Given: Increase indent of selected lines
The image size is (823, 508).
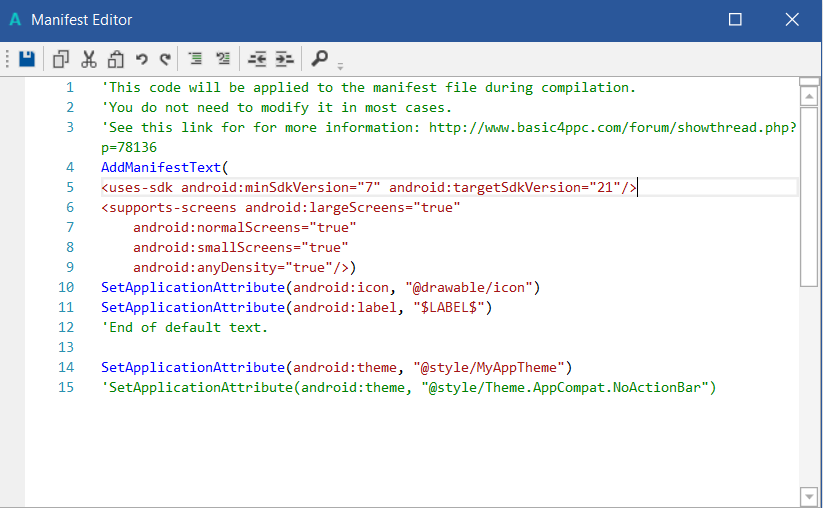Looking at the screenshot, I should 284,59.
